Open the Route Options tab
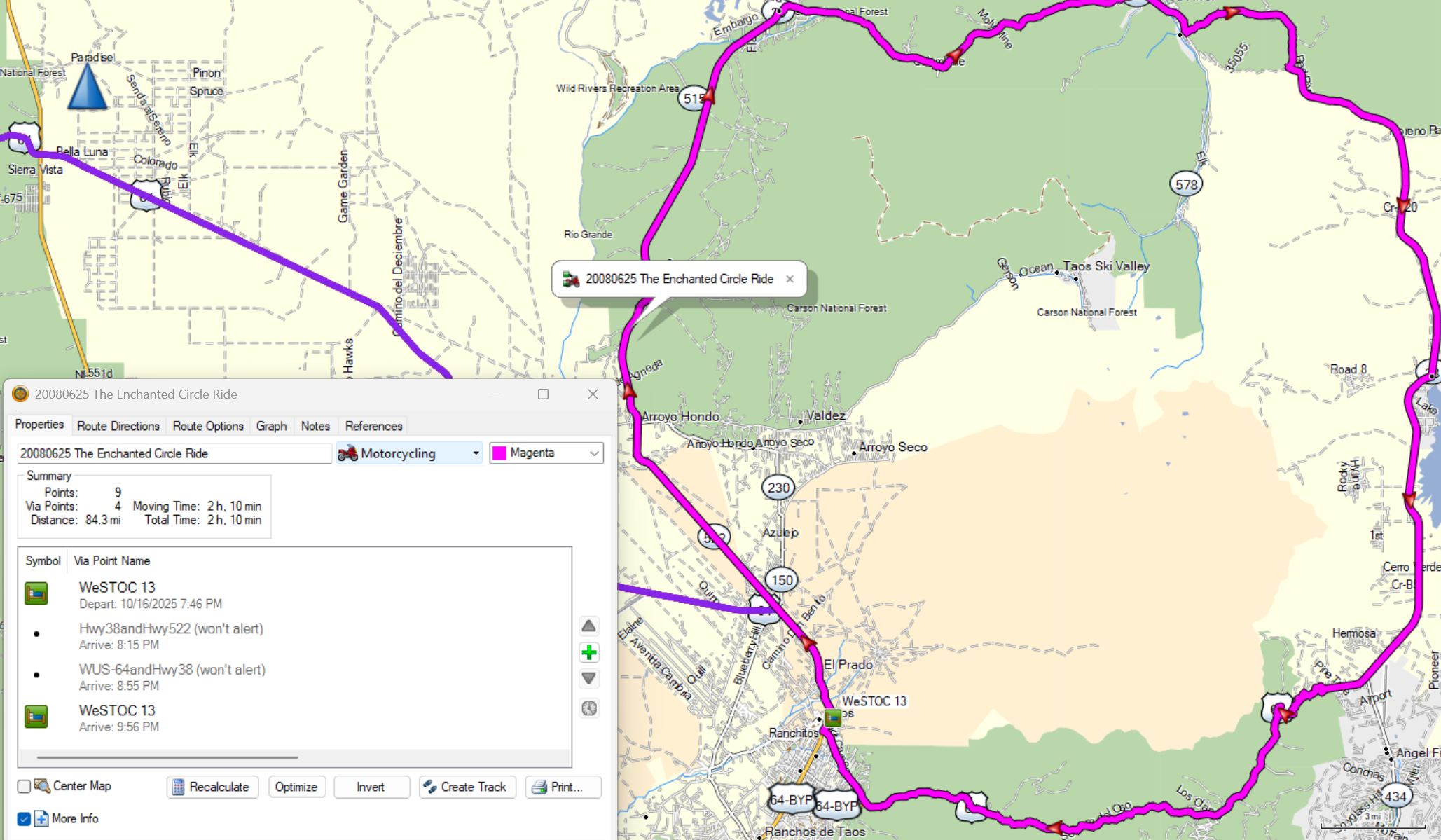 208,426
